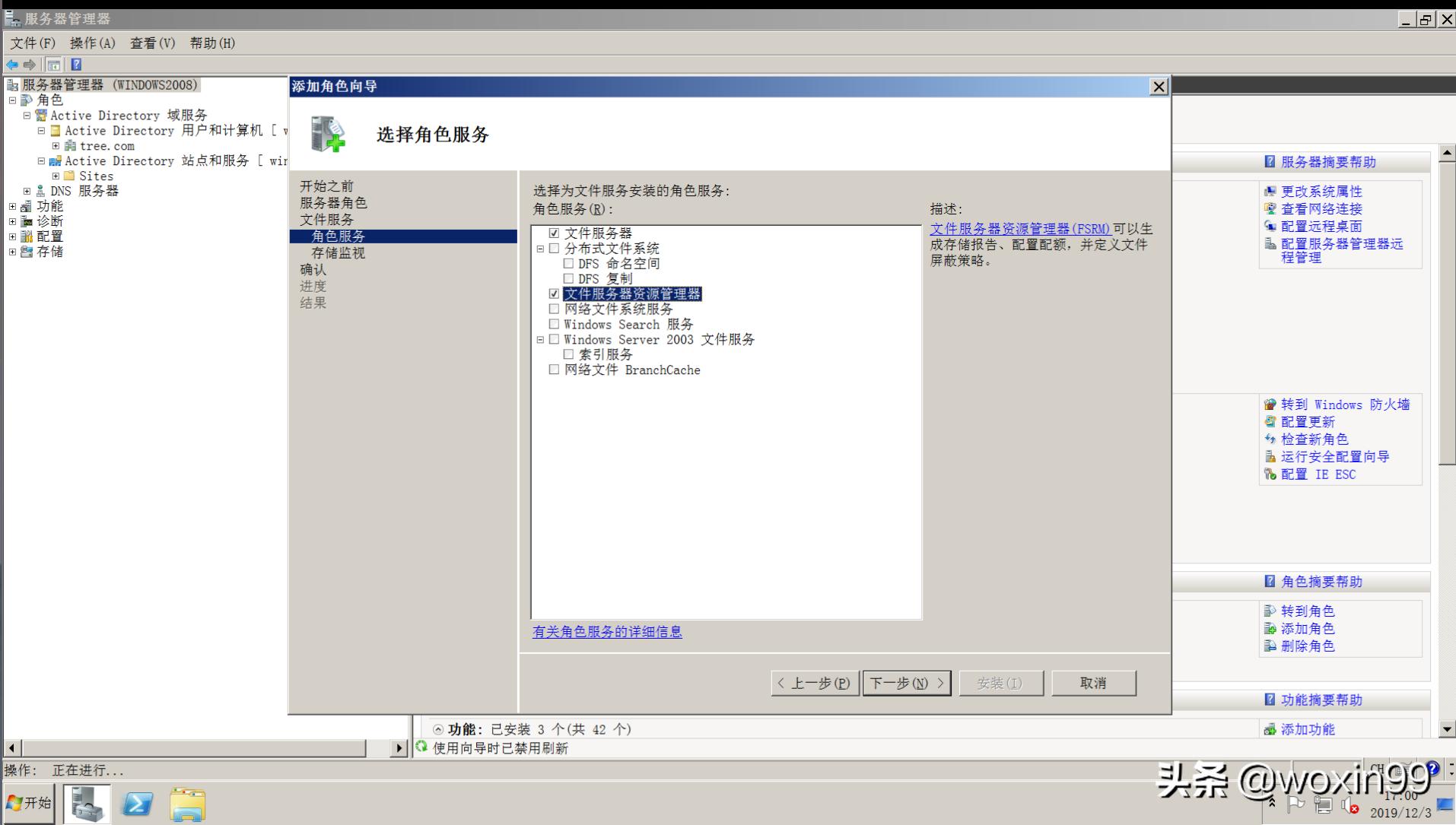Viewport: 1456px width, 825px height.
Task: Click the 下一步(N) button
Action: [906, 683]
